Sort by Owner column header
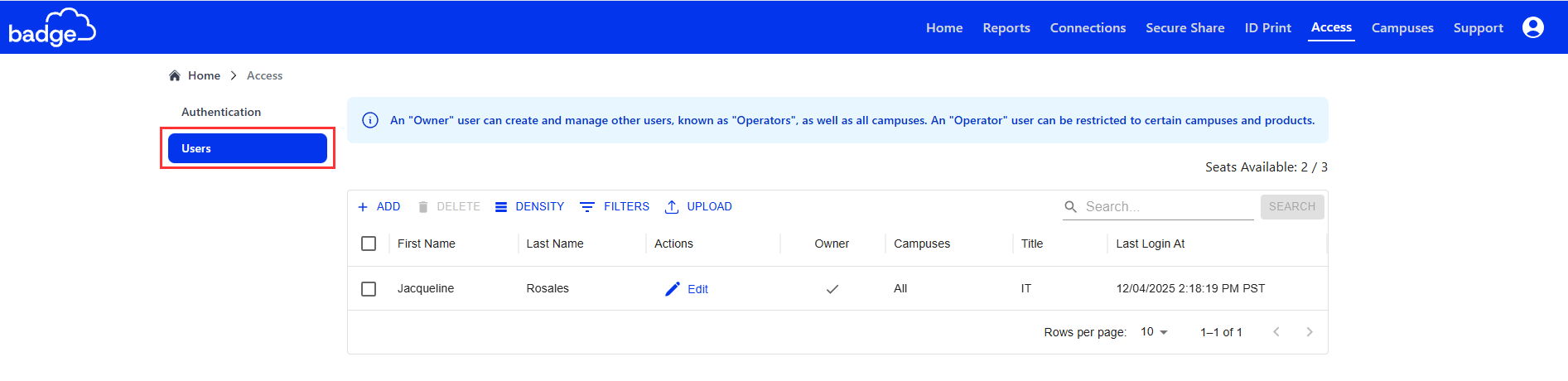Screen dimensions: 1568x381 pos(832,244)
